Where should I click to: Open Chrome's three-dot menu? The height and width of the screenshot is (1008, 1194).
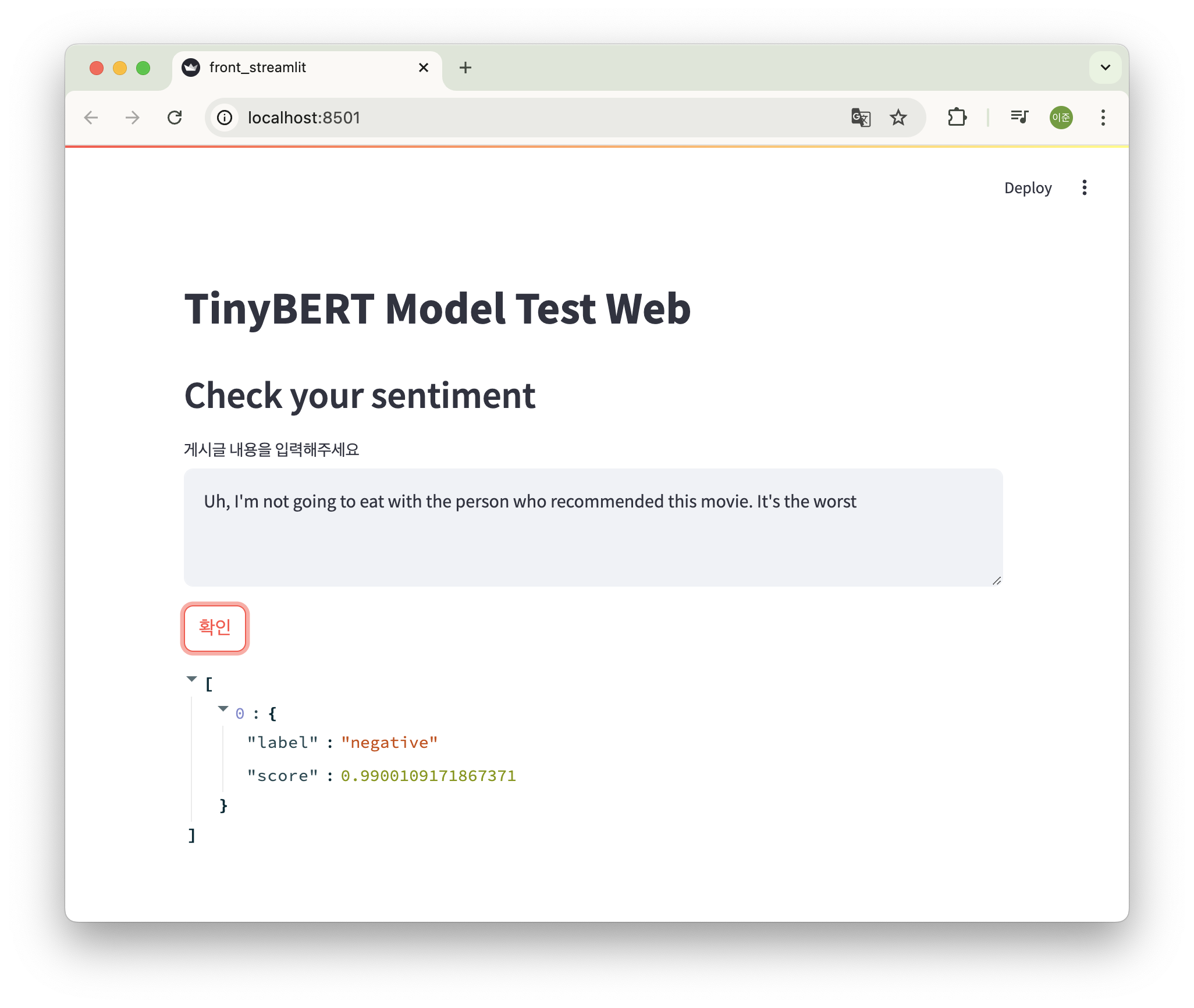1103,118
